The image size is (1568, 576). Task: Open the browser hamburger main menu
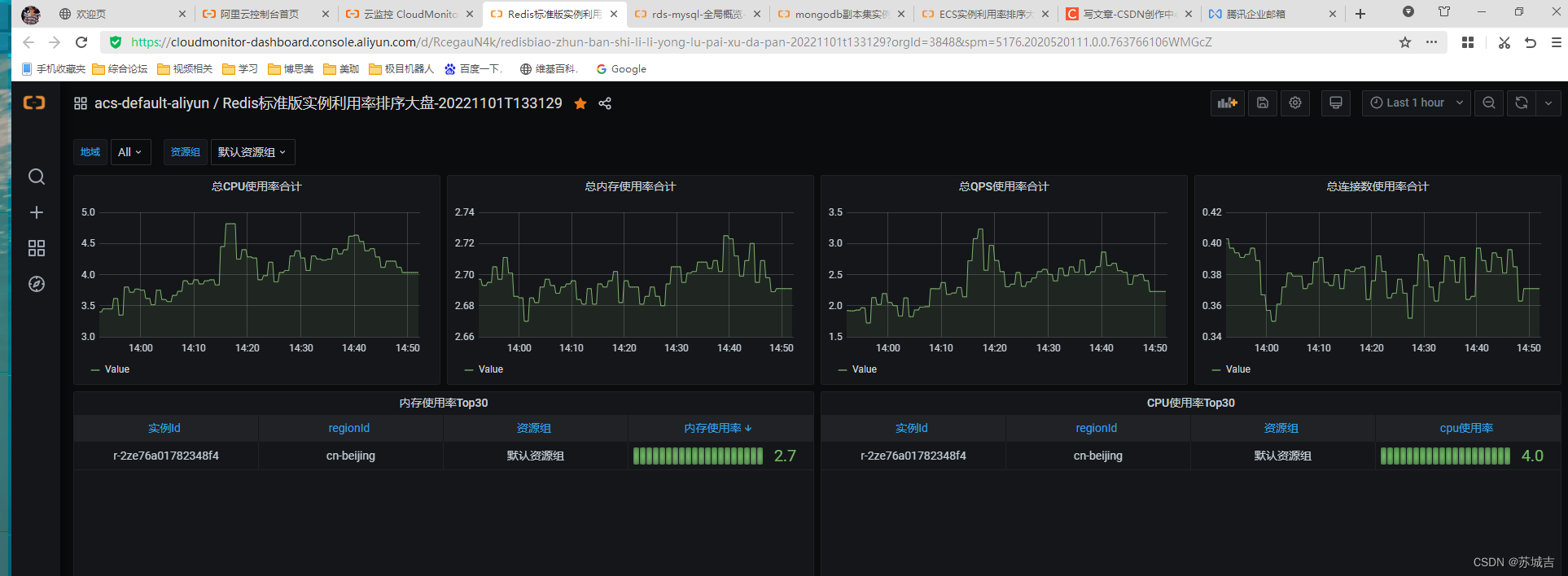click(1556, 42)
